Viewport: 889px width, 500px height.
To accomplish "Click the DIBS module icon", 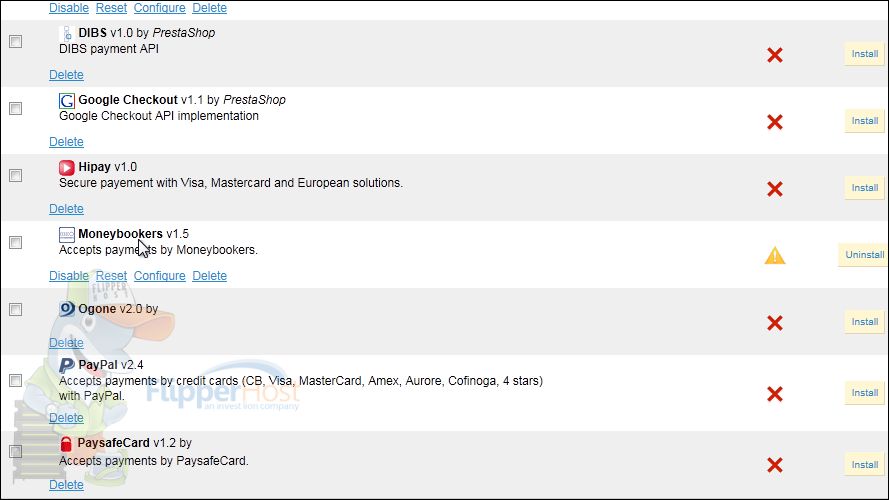I will tap(67, 34).
